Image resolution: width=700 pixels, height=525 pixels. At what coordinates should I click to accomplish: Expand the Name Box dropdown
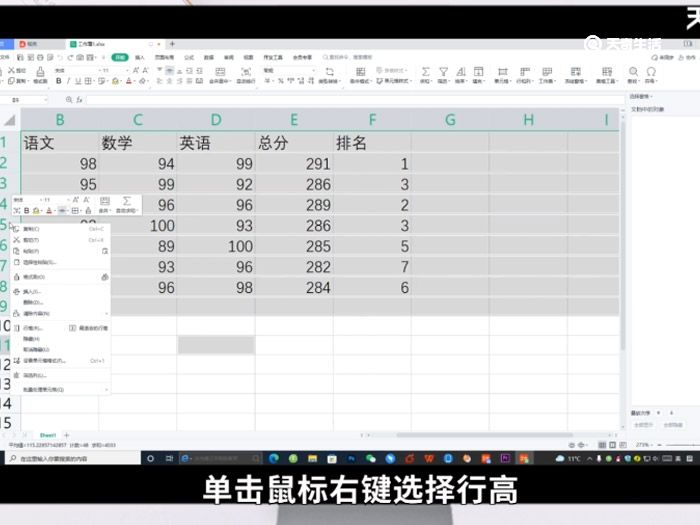pos(46,100)
